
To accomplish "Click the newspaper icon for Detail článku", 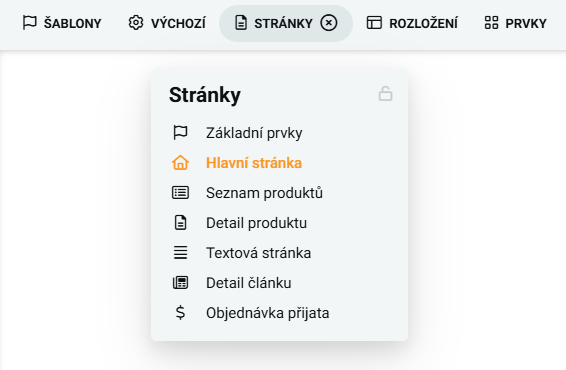I will [x=180, y=283].
